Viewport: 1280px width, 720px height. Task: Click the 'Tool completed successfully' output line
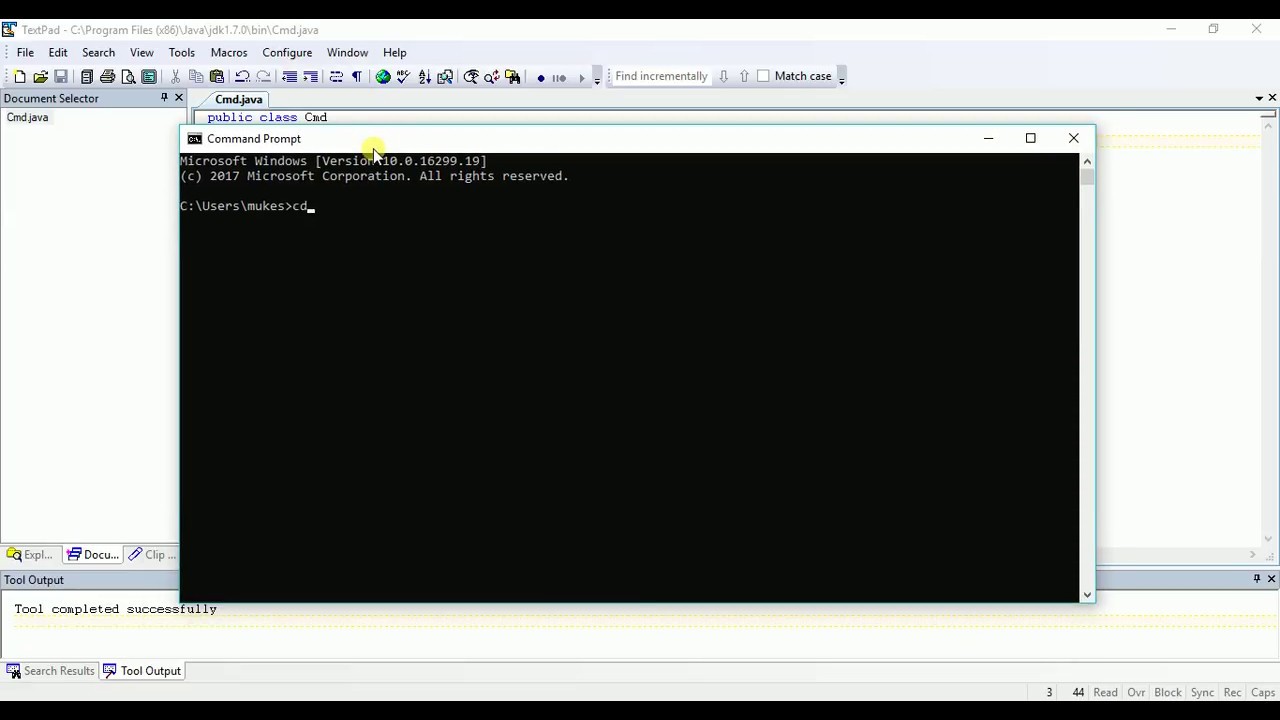(x=115, y=609)
